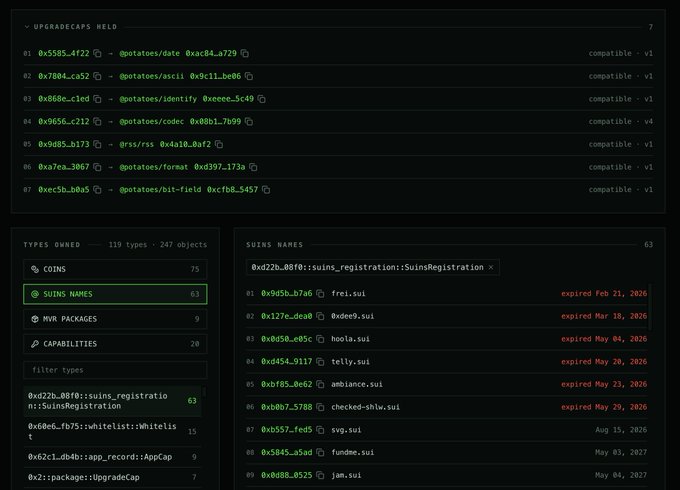Copy the 0x5585…4f22 upgrade cap address
680x490 pixels.
pos(98,53)
